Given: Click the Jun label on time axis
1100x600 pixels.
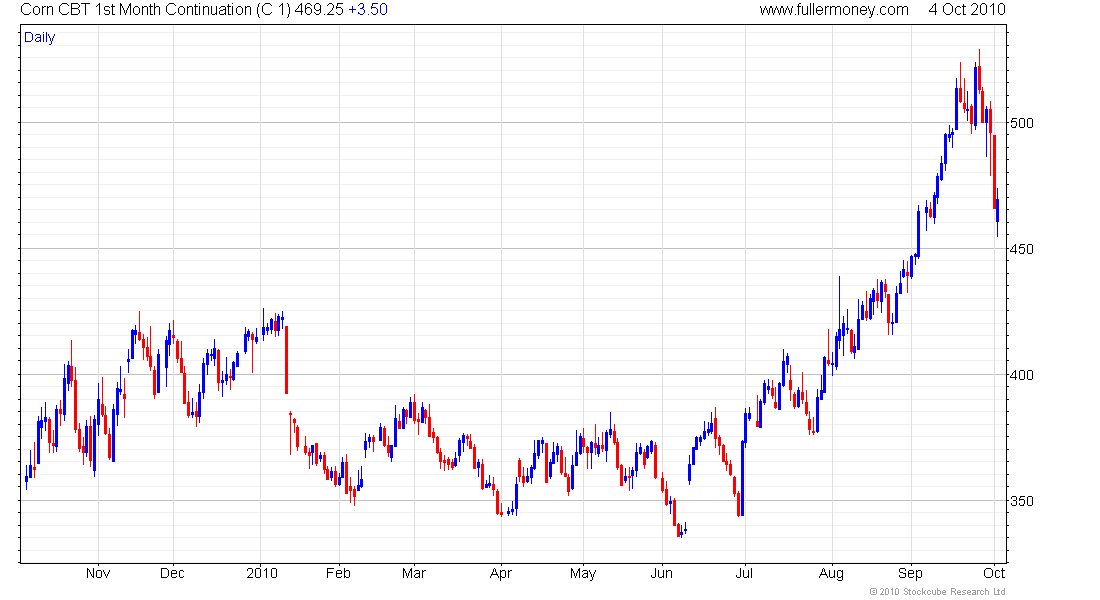Looking at the screenshot, I should (x=662, y=573).
